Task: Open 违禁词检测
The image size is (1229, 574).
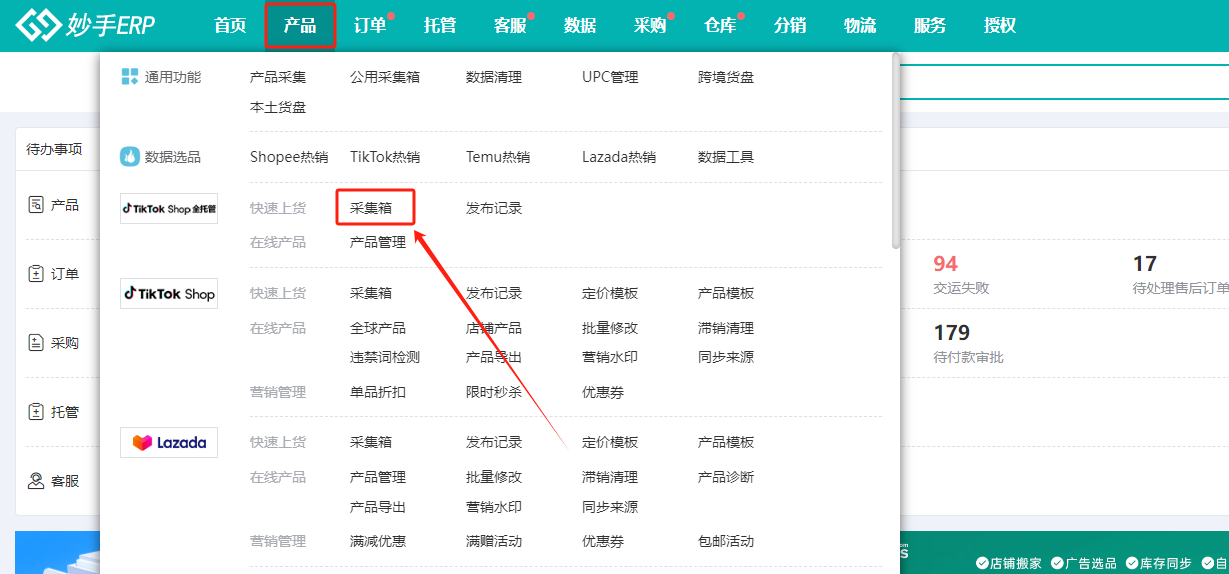Action: pyautogui.click(x=385, y=357)
